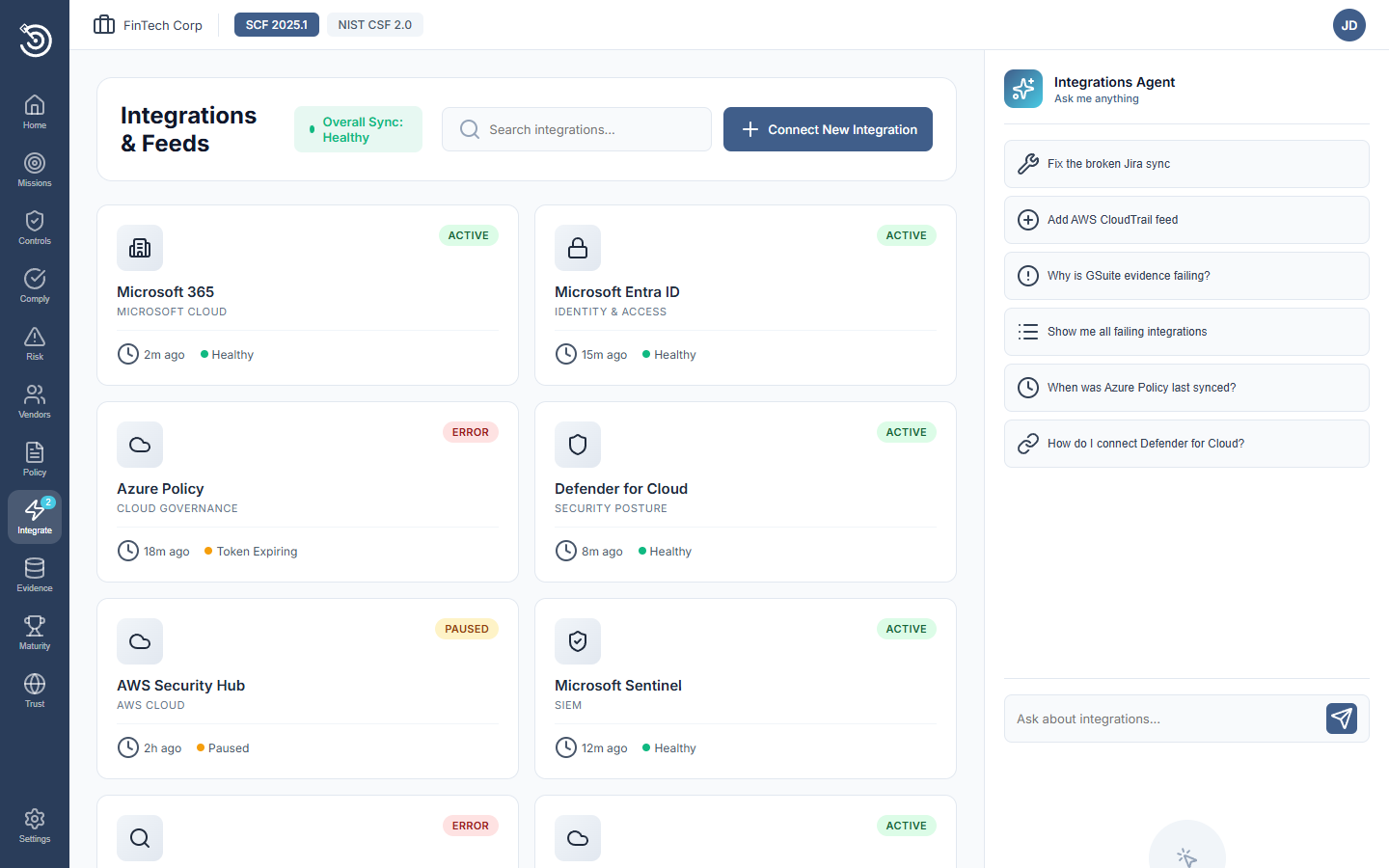Click the Defender for Cloud shield icon
The height and width of the screenshot is (868, 1389).
[x=578, y=445]
